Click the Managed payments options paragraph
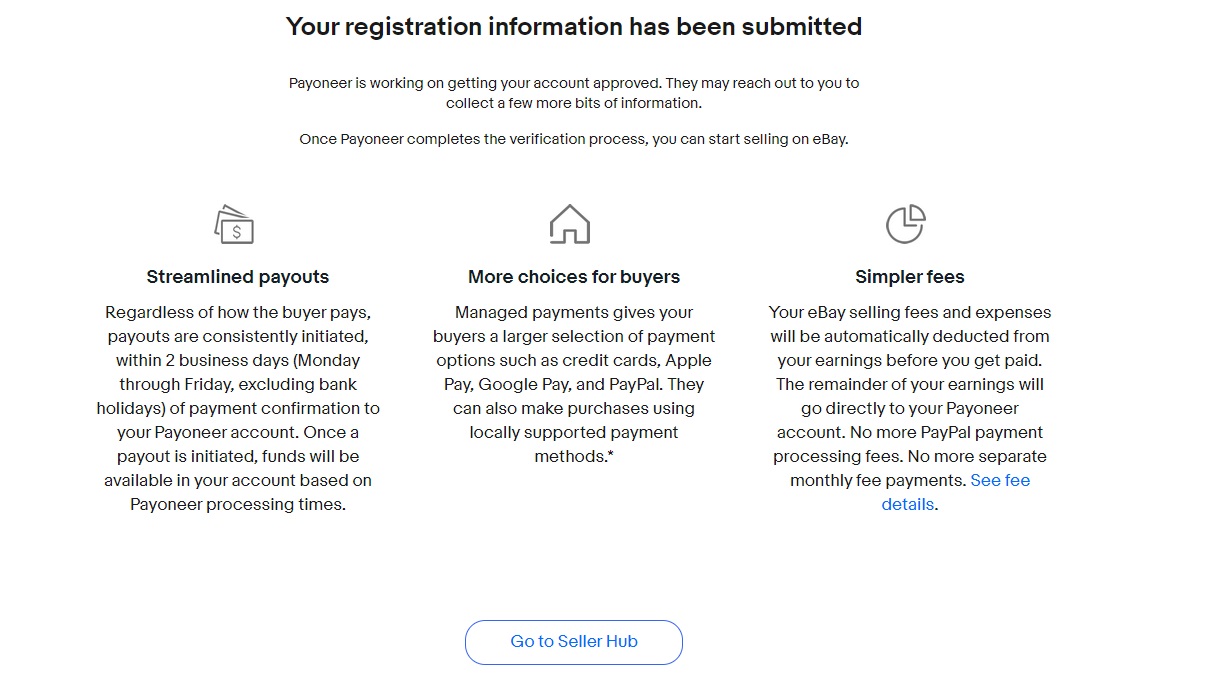1225x674 pixels. (x=574, y=384)
